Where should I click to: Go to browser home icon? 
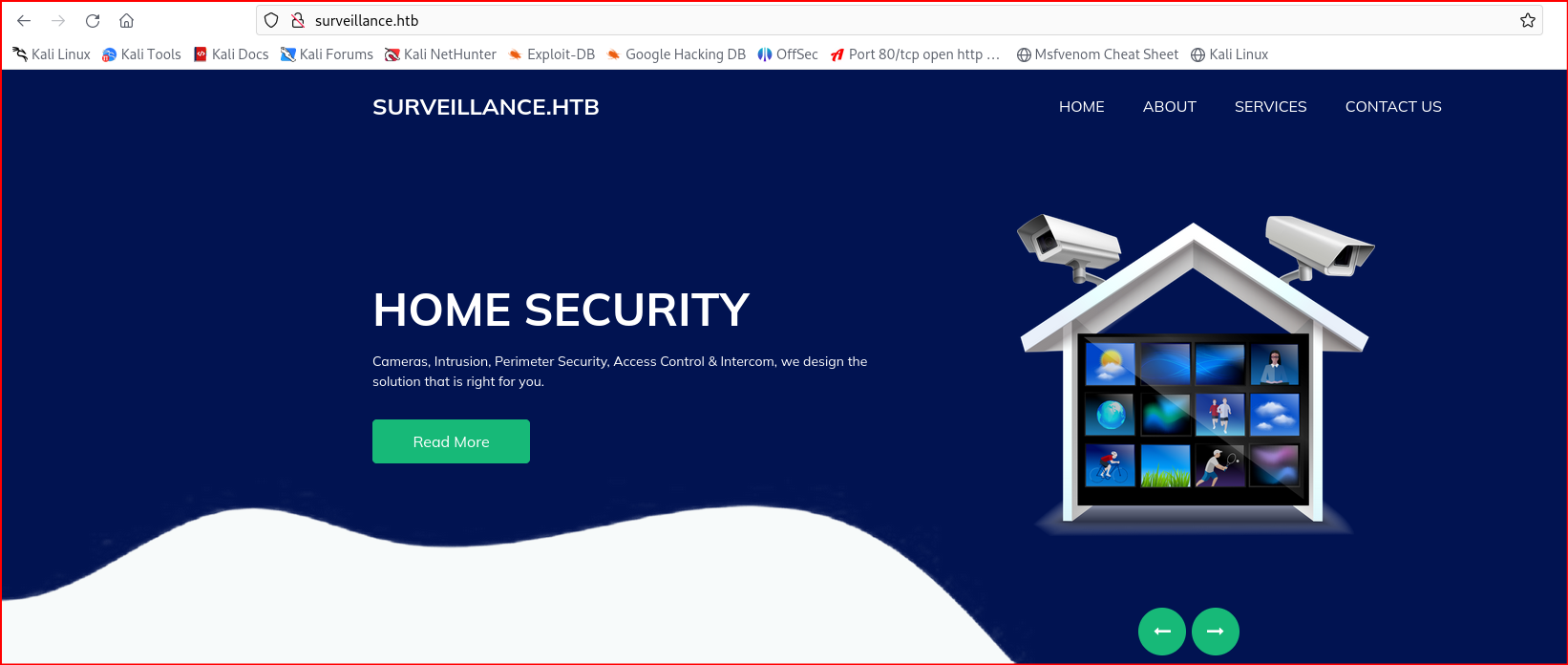[126, 20]
